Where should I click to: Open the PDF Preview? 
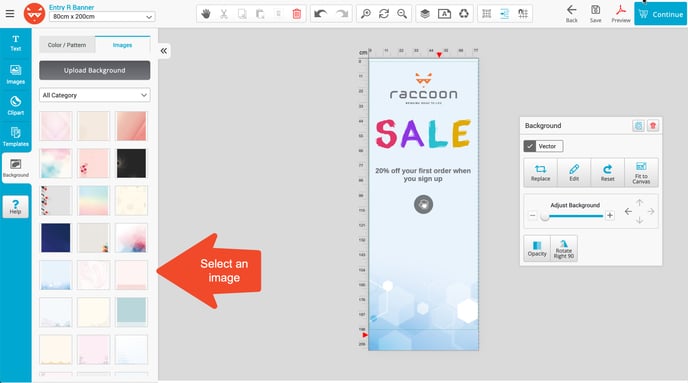[621, 14]
